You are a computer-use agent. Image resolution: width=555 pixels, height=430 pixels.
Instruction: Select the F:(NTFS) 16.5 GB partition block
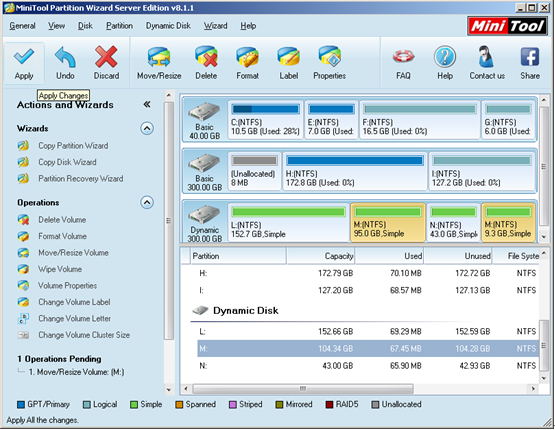click(x=419, y=120)
